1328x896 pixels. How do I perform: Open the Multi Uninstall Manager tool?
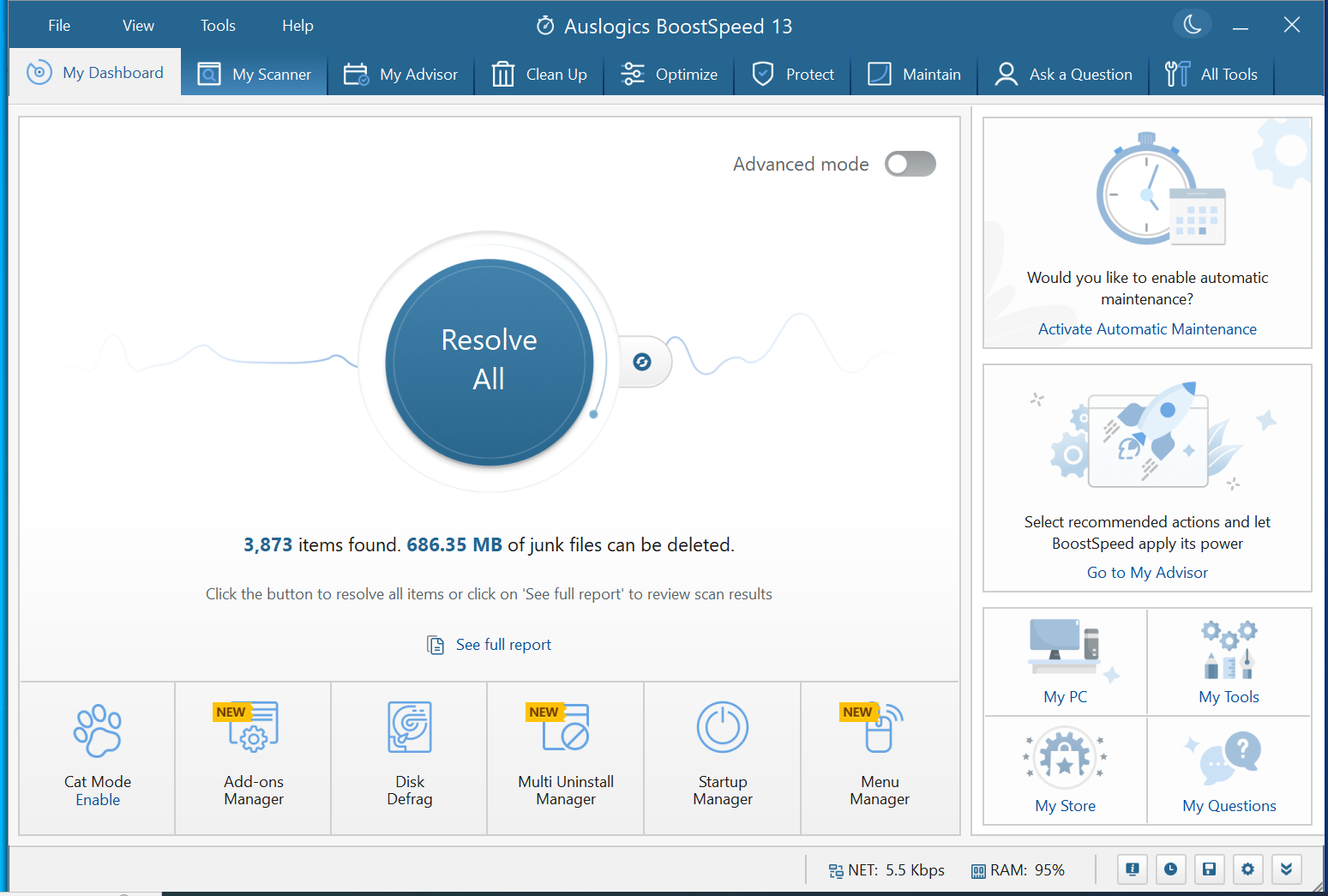pos(566,758)
